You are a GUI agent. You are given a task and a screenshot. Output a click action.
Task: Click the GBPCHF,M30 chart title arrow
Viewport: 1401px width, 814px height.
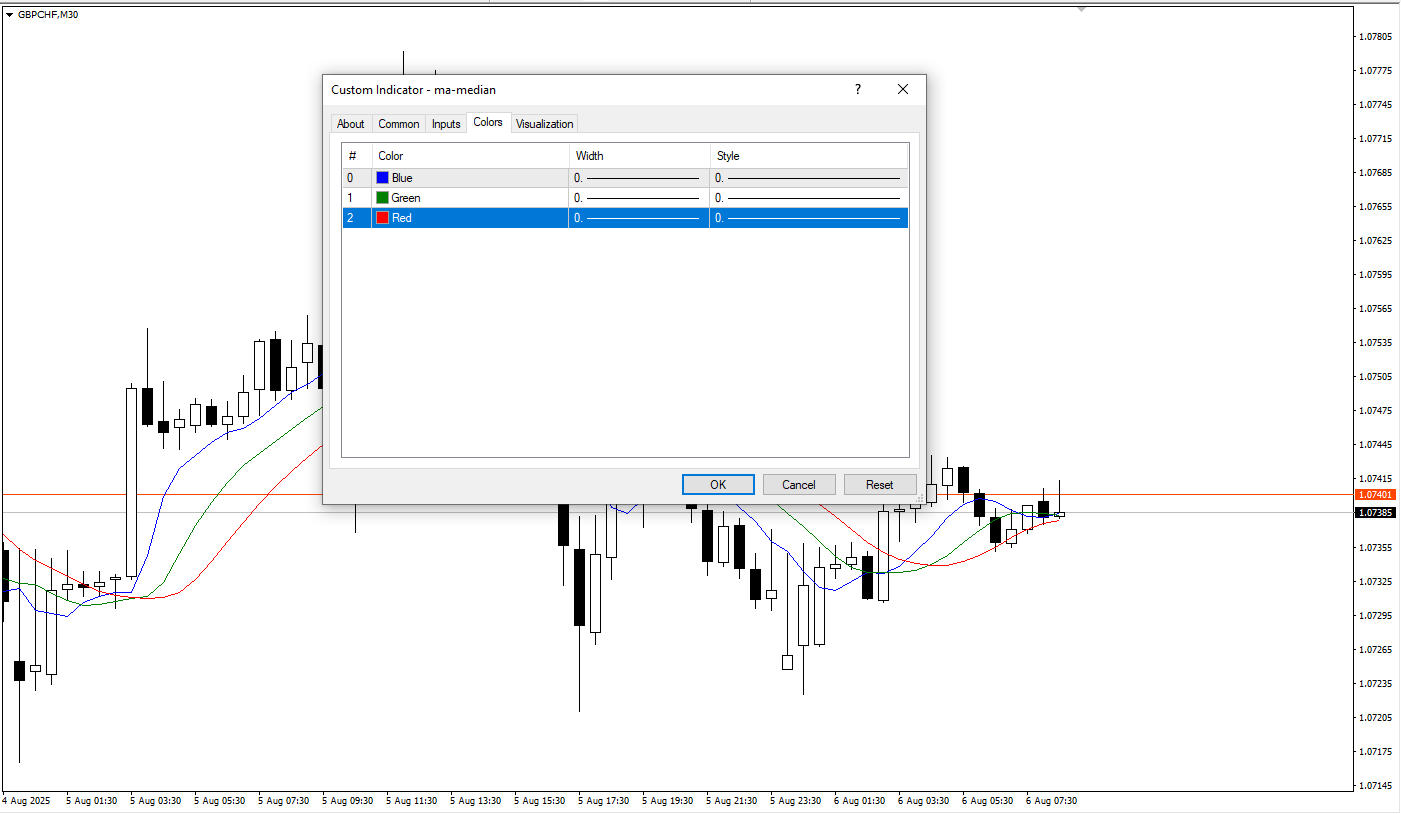(x=10, y=14)
